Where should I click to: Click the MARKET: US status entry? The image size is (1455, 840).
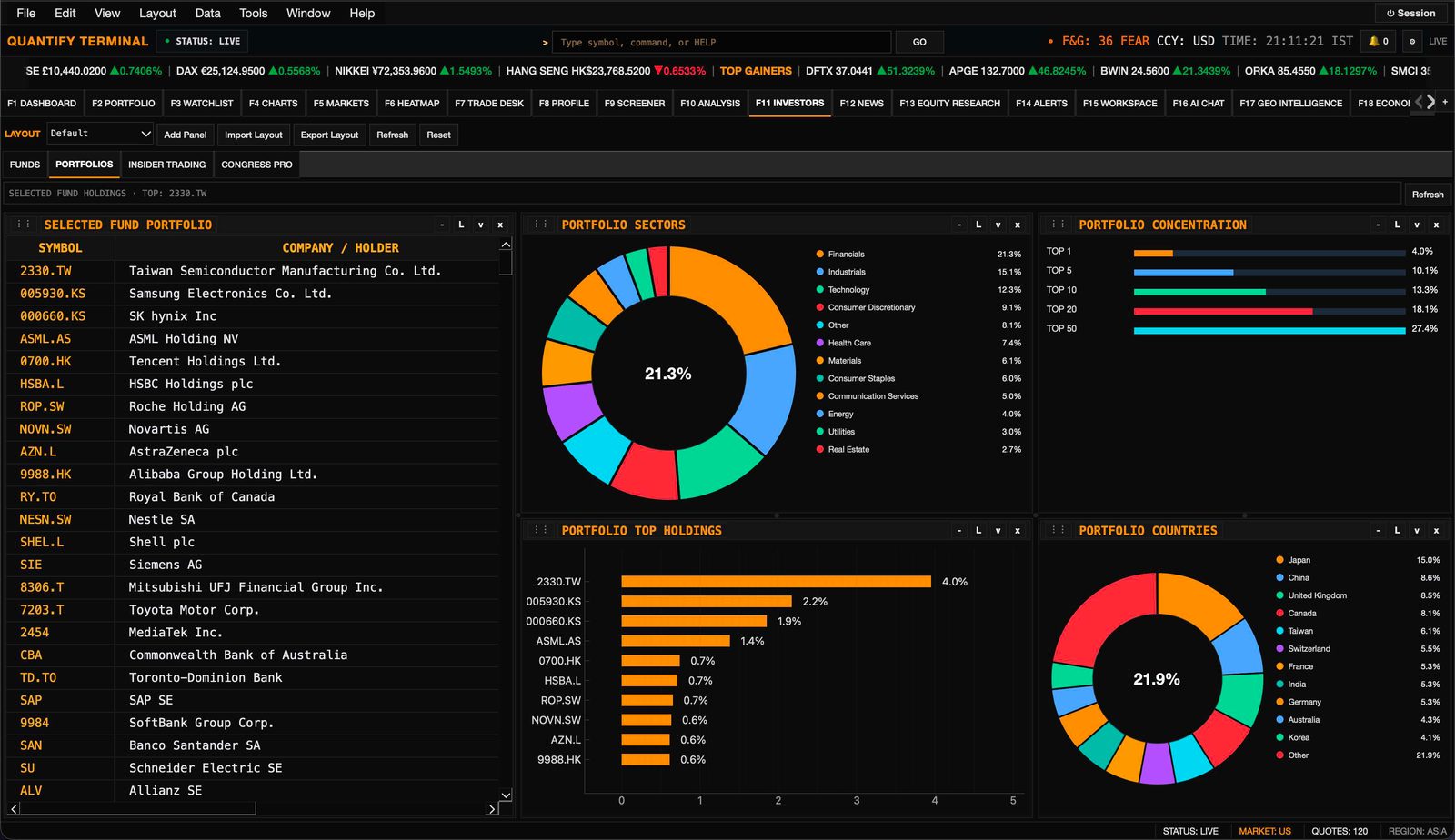tap(1264, 831)
